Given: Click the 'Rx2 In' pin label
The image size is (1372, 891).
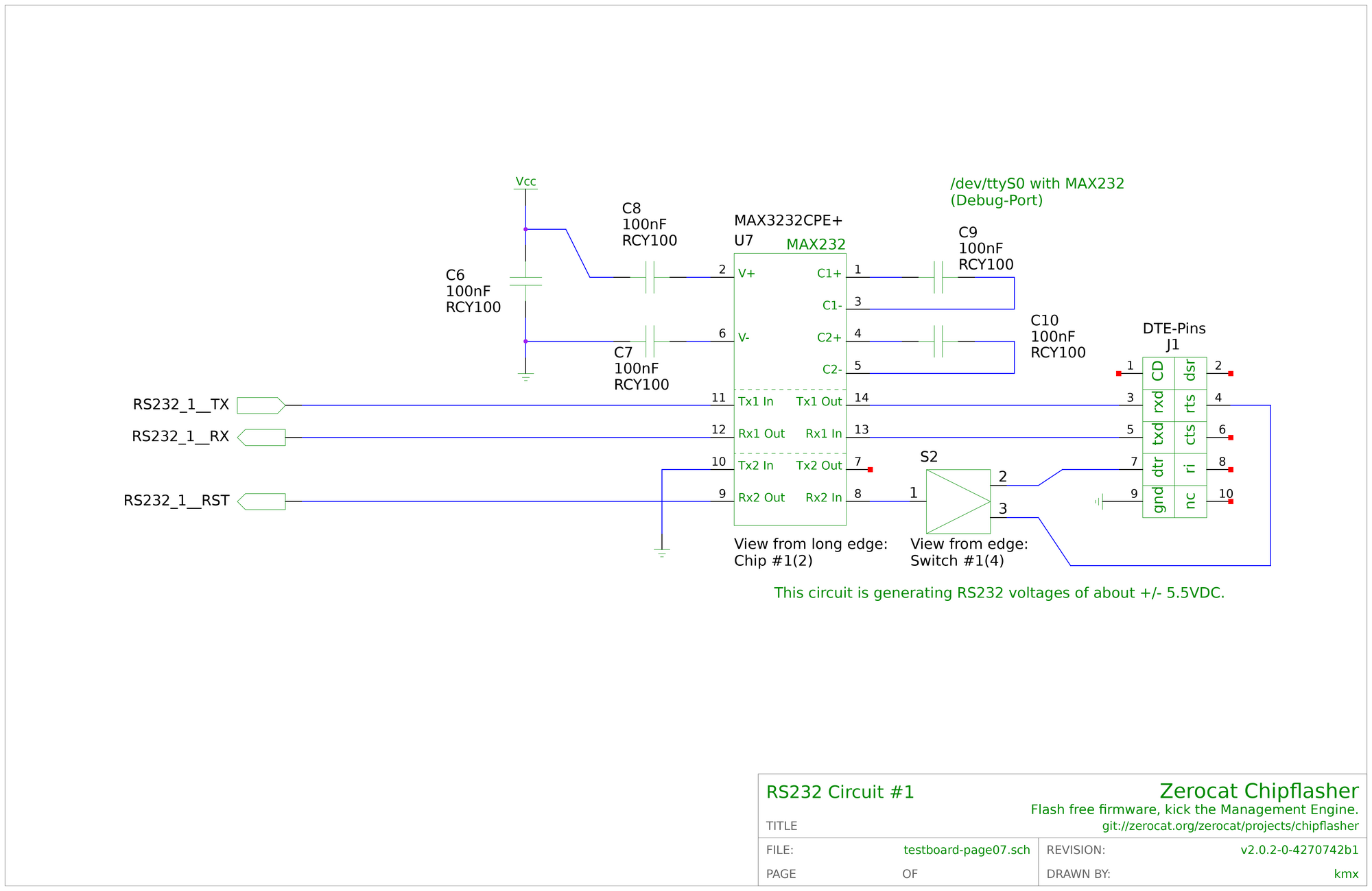Looking at the screenshot, I should [823, 498].
